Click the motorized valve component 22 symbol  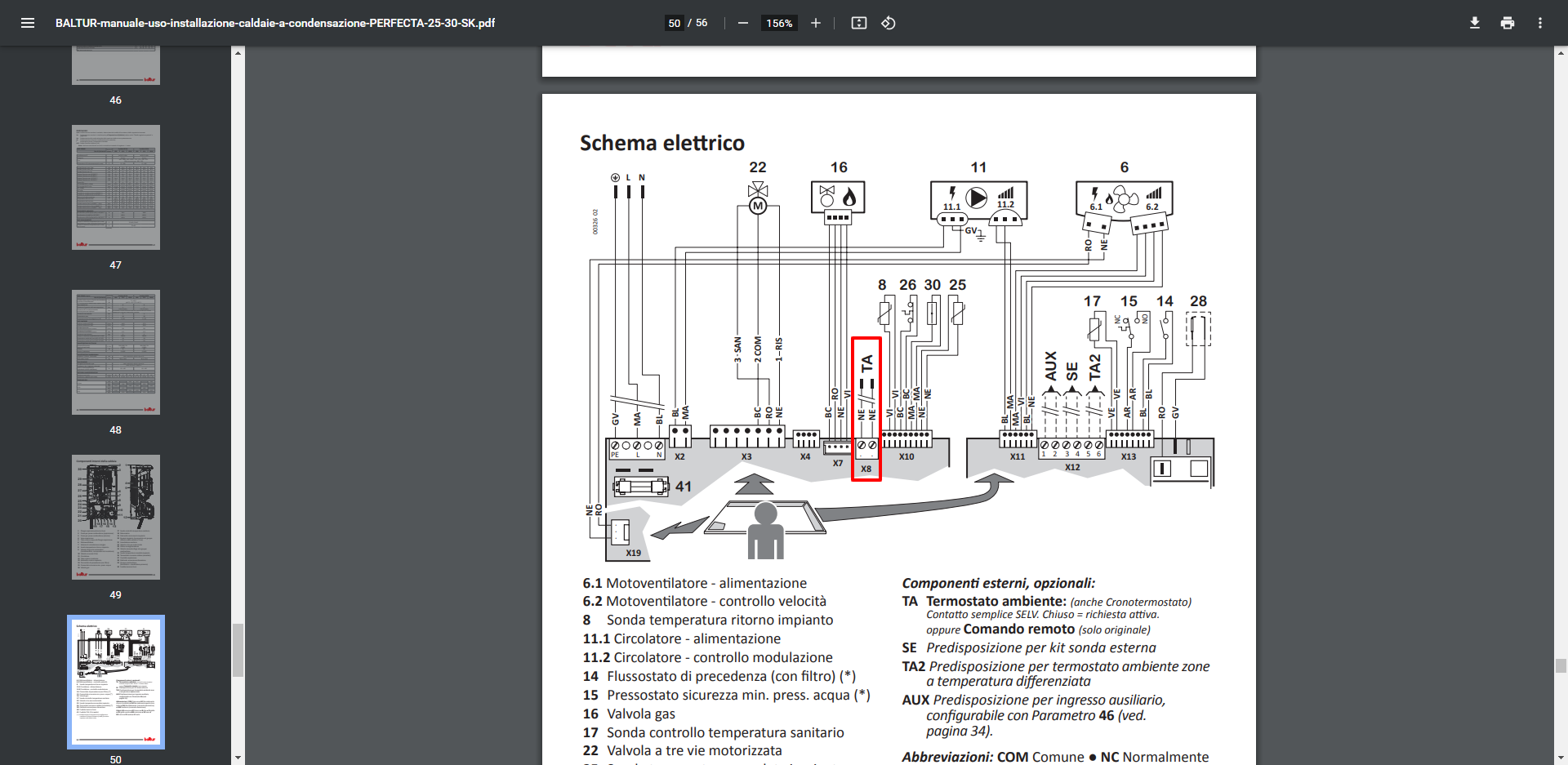point(758,198)
